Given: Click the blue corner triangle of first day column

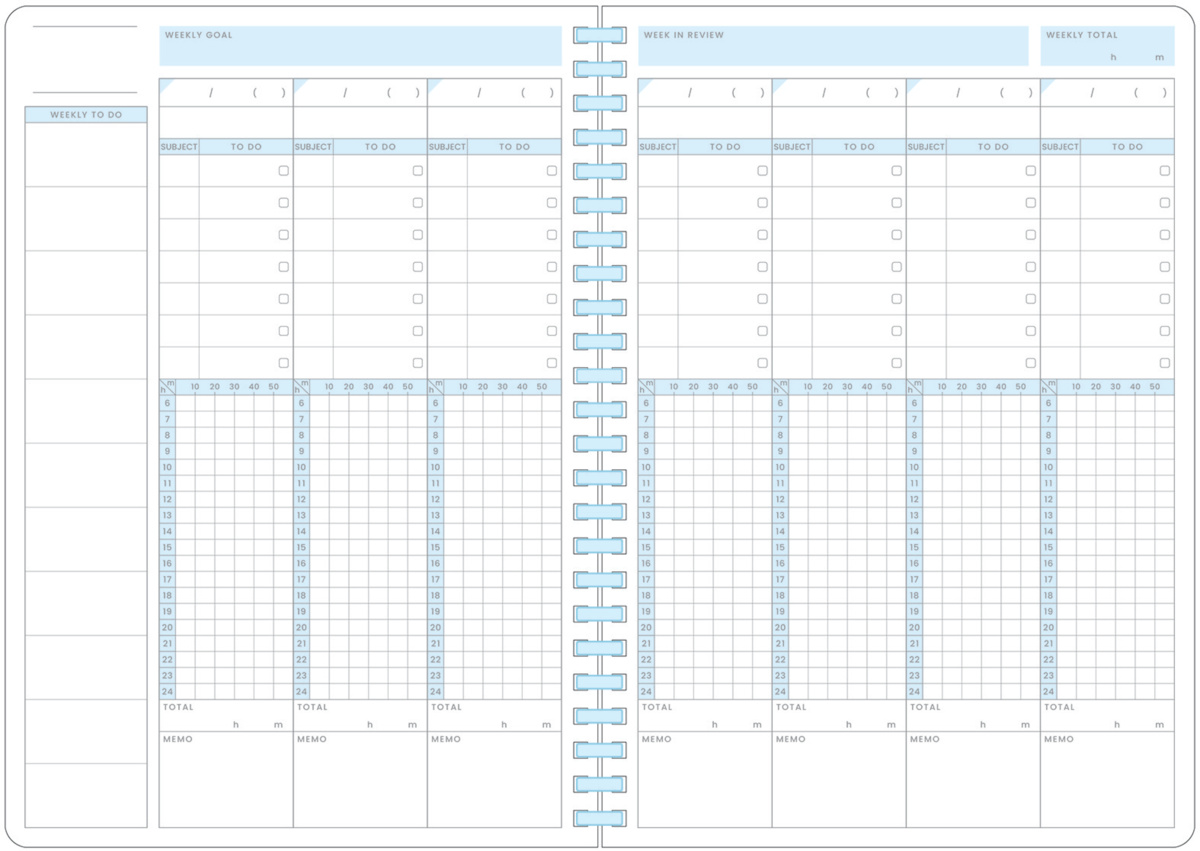Looking at the screenshot, I should coord(165,84).
